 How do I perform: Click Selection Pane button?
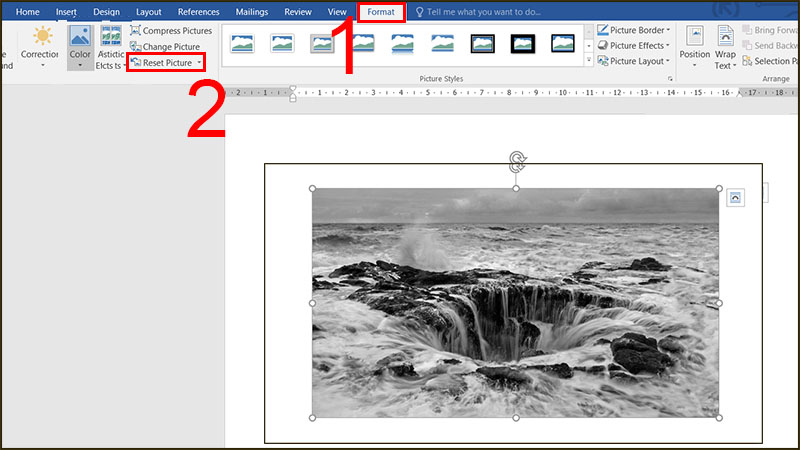(x=770, y=62)
